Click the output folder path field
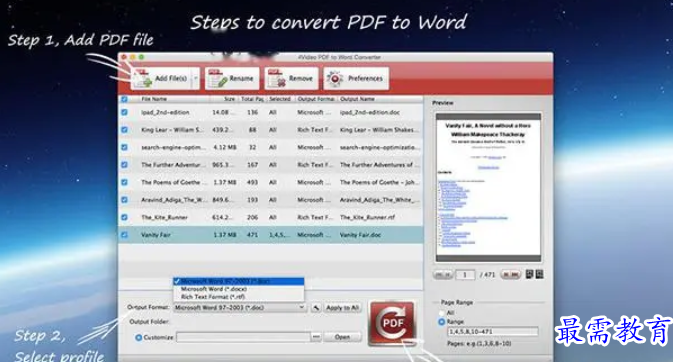The width and height of the screenshot is (679, 362). click(243, 337)
